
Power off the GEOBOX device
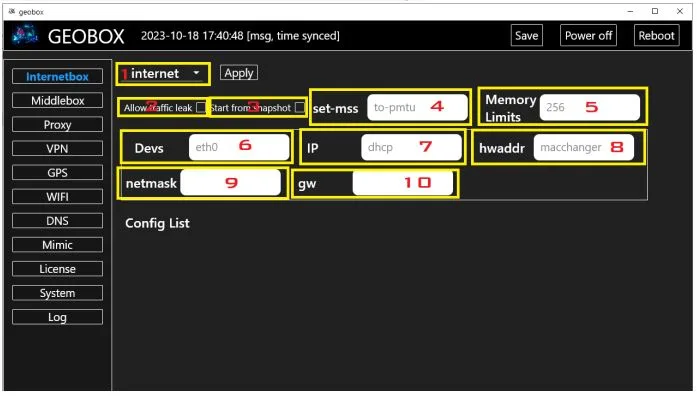click(x=588, y=36)
